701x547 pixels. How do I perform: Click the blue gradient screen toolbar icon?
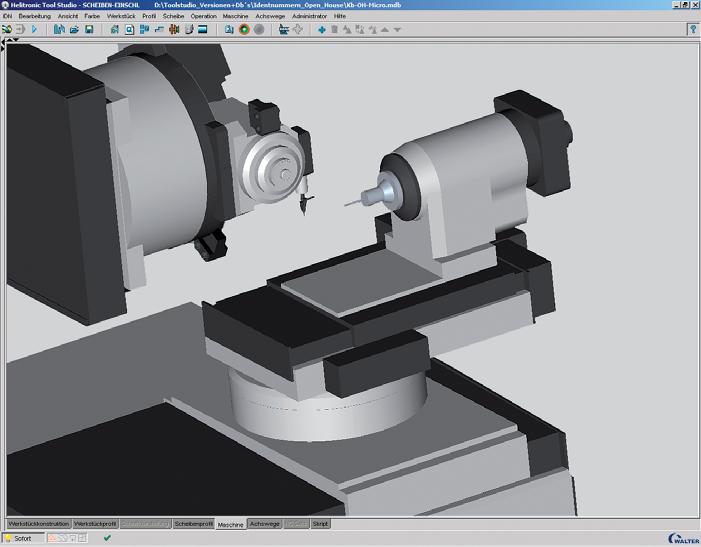point(203,29)
